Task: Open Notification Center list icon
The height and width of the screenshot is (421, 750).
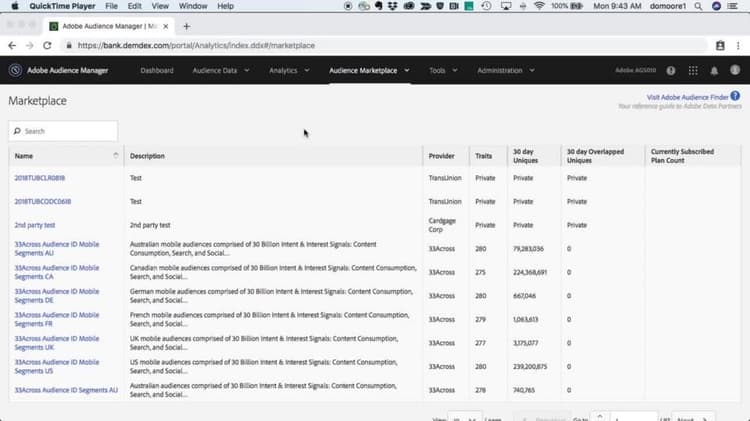Action: pyautogui.click(x=733, y=6)
